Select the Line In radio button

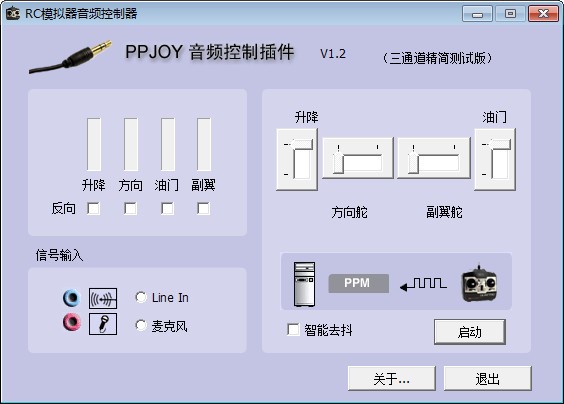[x=141, y=297]
